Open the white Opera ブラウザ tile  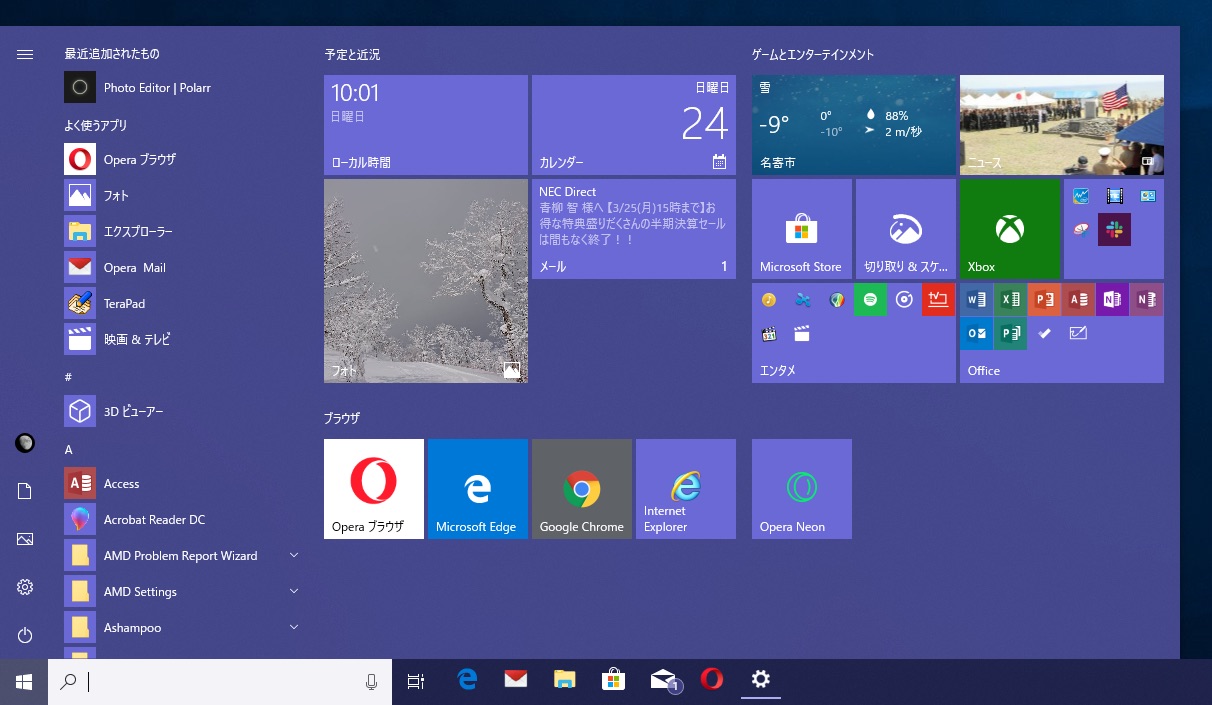click(x=374, y=489)
